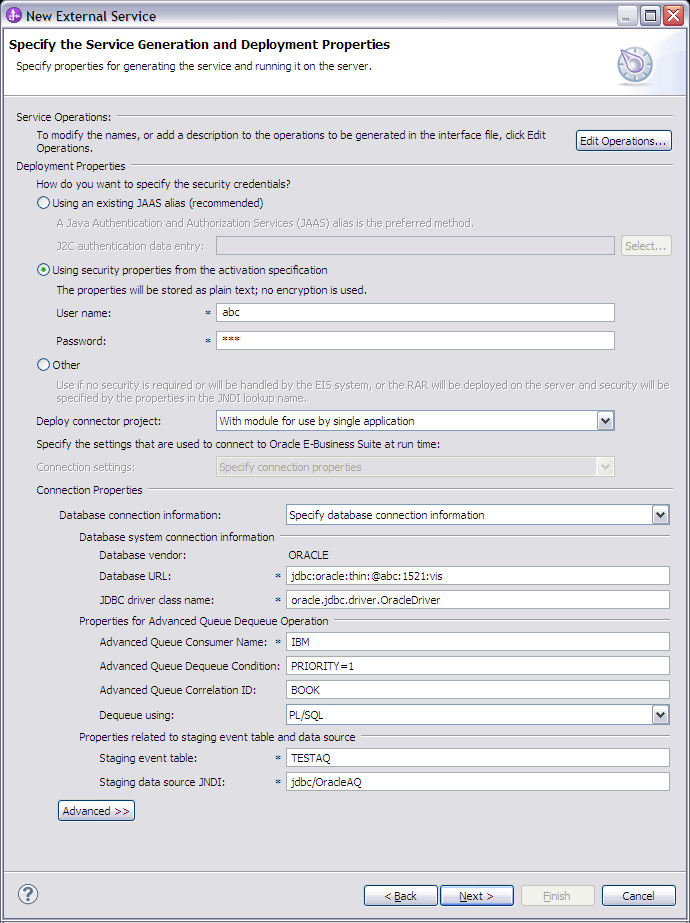Open the help question mark icon
Image resolution: width=690 pixels, height=923 pixels.
point(28,895)
